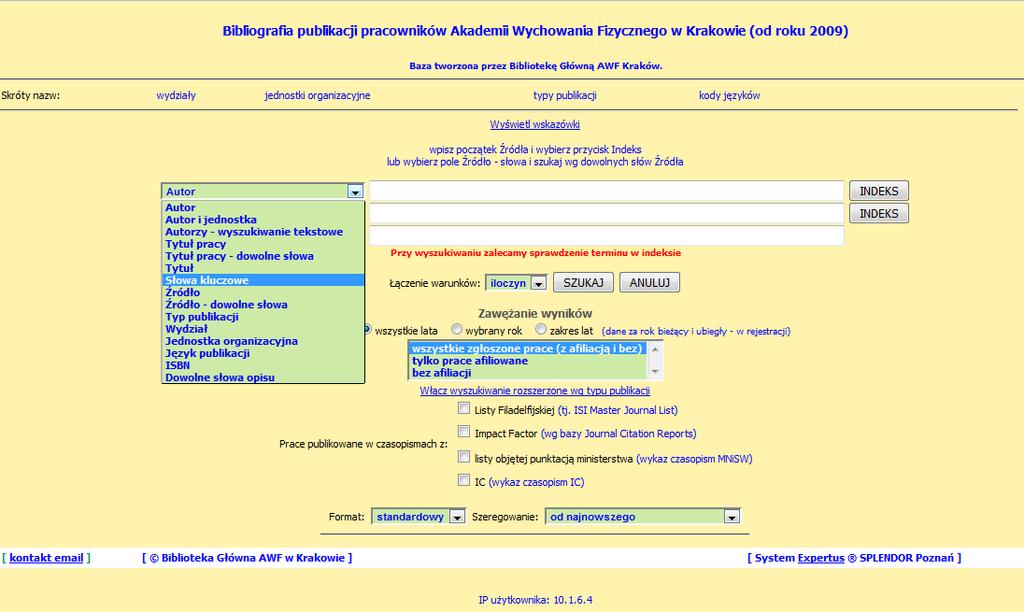This screenshot has height=612, width=1024.
Task: Open 'Expertus' system link
Action: pos(821,558)
